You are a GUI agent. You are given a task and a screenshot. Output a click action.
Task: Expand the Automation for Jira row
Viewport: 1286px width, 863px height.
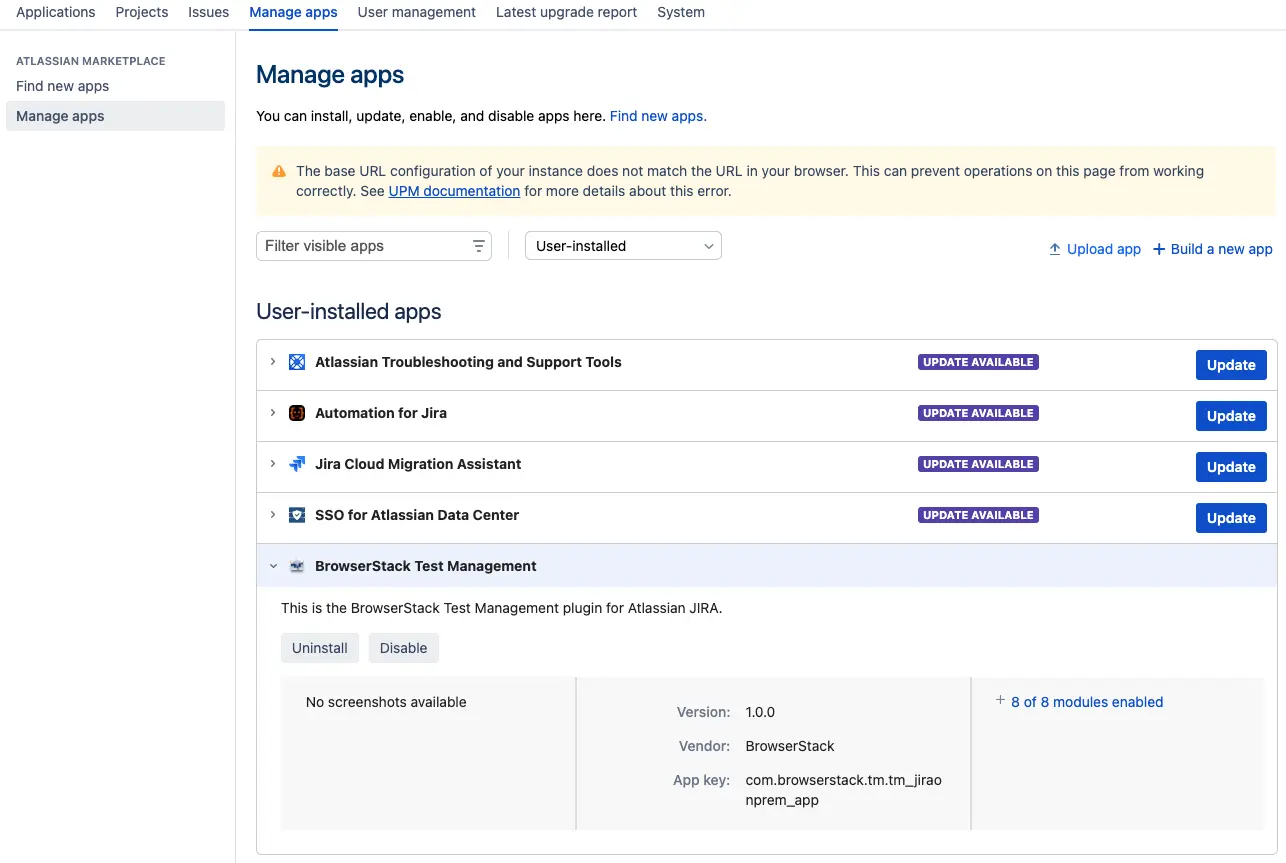pos(273,413)
